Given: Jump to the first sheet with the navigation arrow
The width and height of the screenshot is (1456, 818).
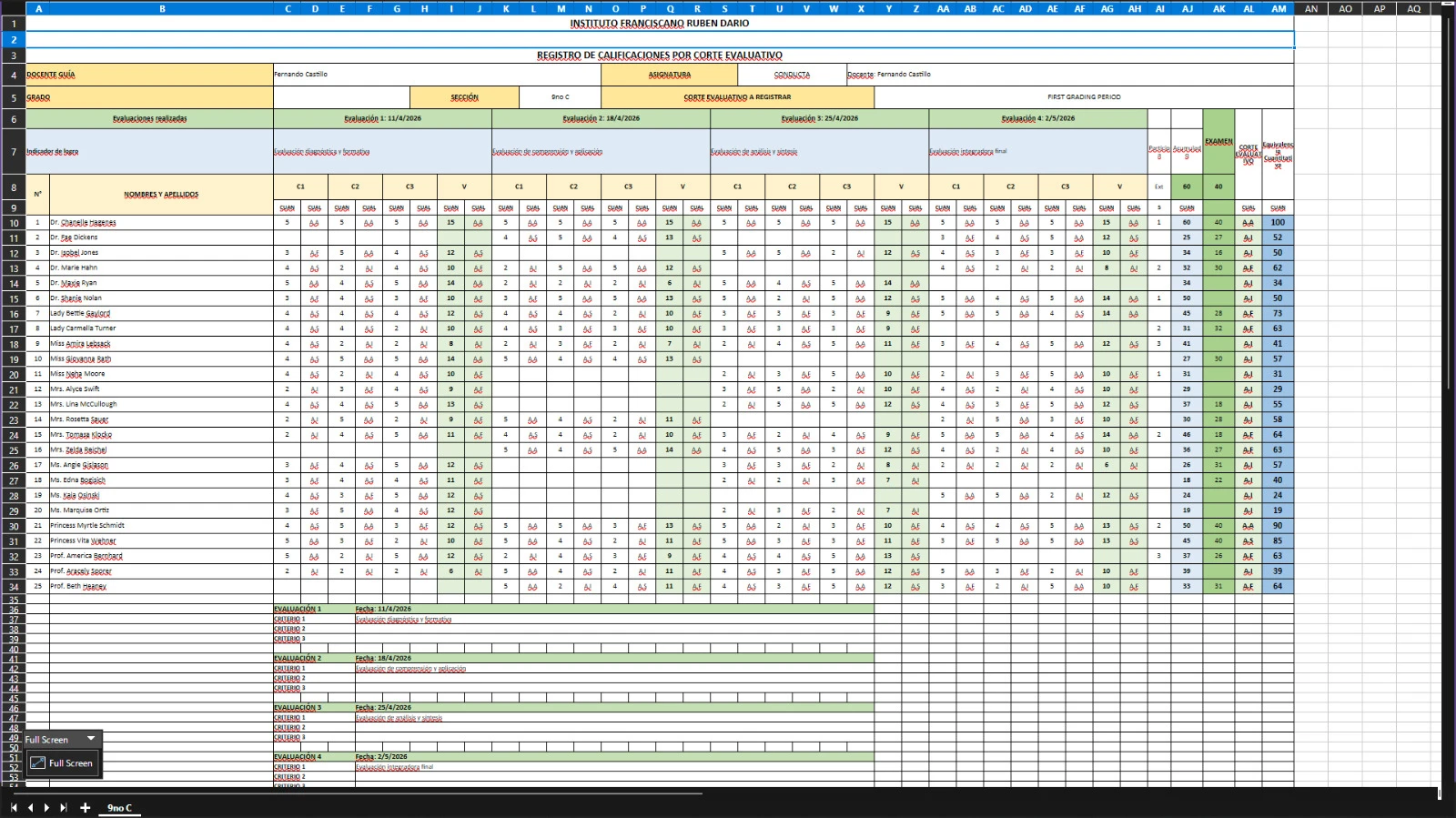Looking at the screenshot, I should click(x=14, y=807).
